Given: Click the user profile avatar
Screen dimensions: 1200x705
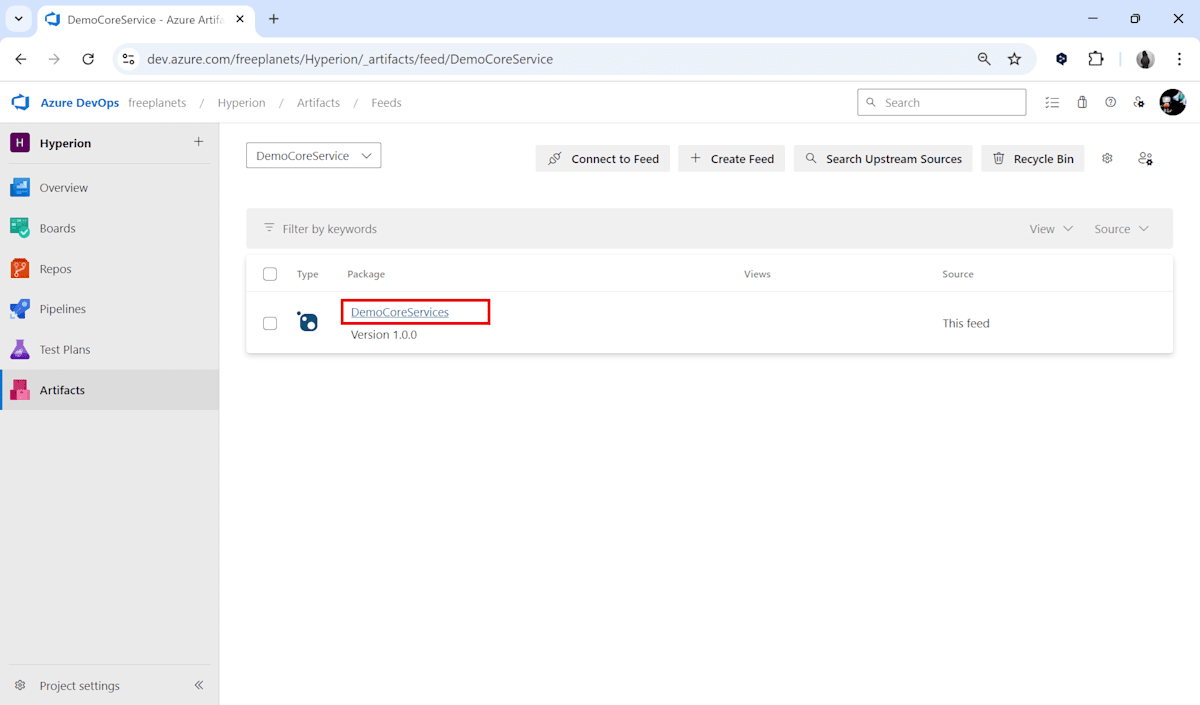Looking at the screenshot, I should [x=1172, y=102].
